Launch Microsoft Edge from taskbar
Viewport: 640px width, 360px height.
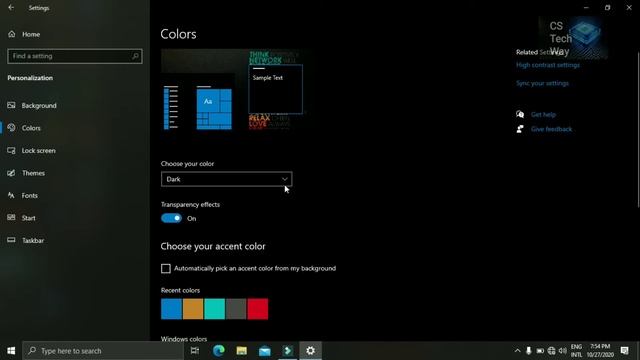pyautogui.click(x=218, y=351)
